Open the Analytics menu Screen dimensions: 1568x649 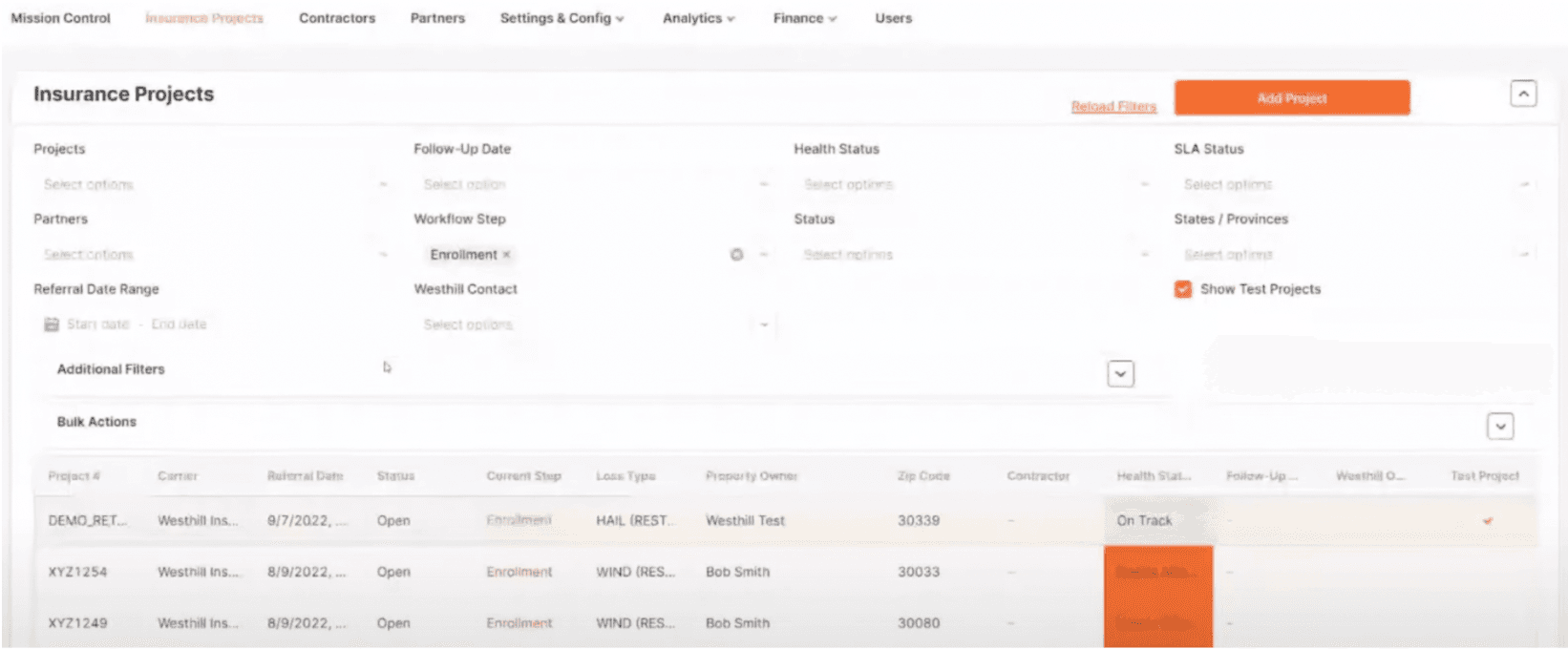pyautogui.click(x=698, y=18)
